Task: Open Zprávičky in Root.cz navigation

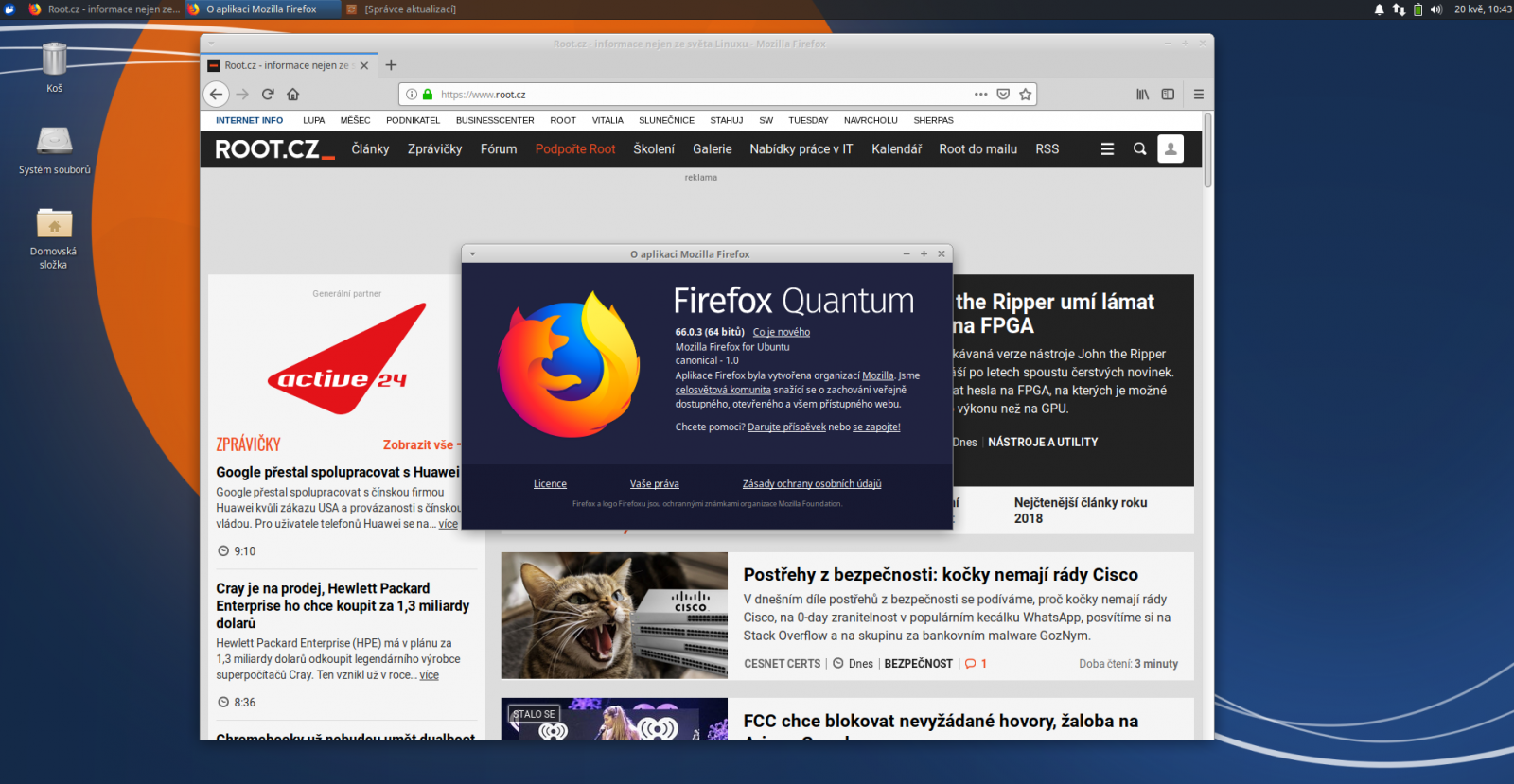Action: pyautogui.click(x=434, y=149)
